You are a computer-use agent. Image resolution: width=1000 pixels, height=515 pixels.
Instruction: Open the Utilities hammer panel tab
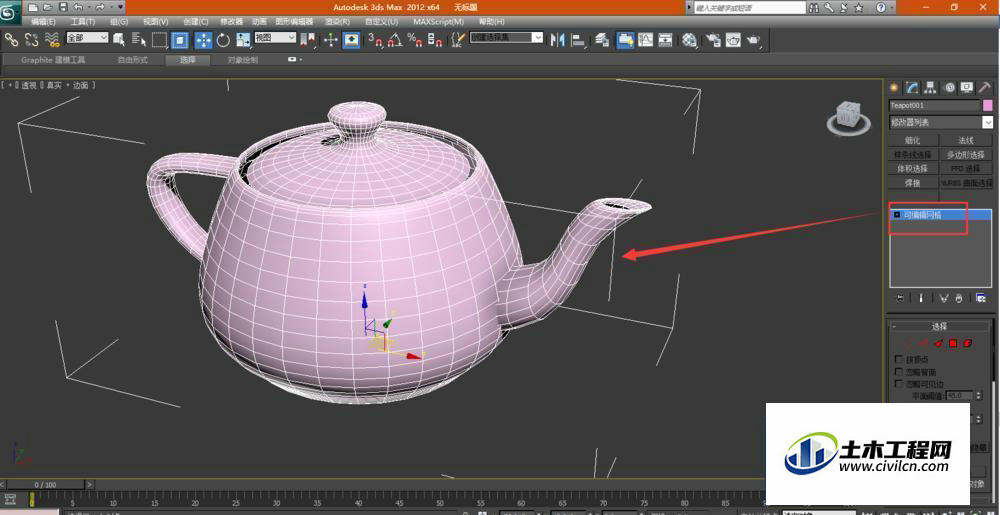coord(985,87)
